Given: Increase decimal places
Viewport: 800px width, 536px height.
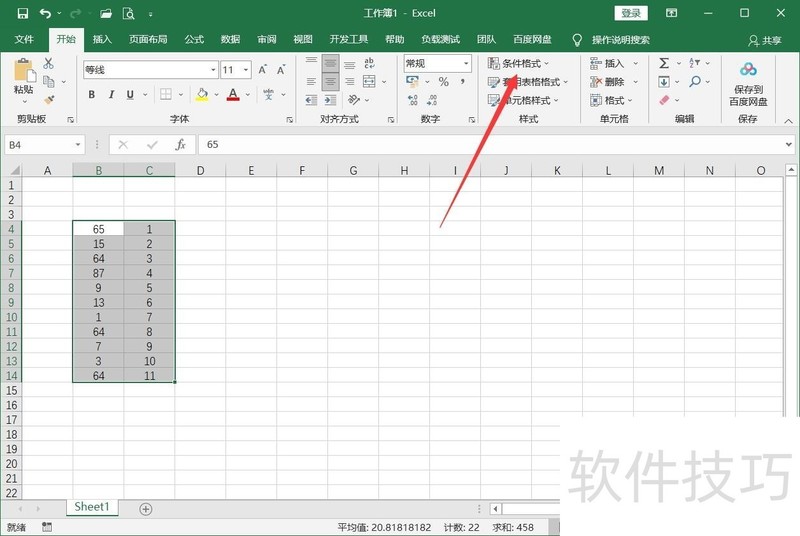Looking at the screenshot, I should pyautogui.click(x=413, y=100).
